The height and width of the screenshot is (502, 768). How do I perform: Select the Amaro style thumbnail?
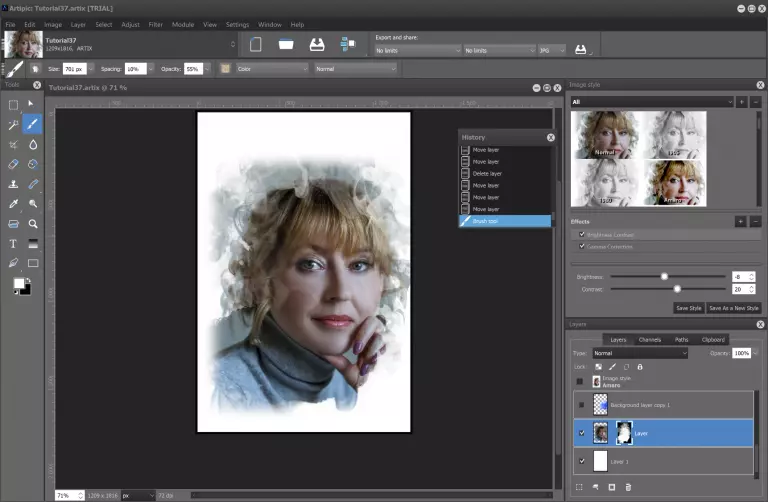click(x=674, y=183)
